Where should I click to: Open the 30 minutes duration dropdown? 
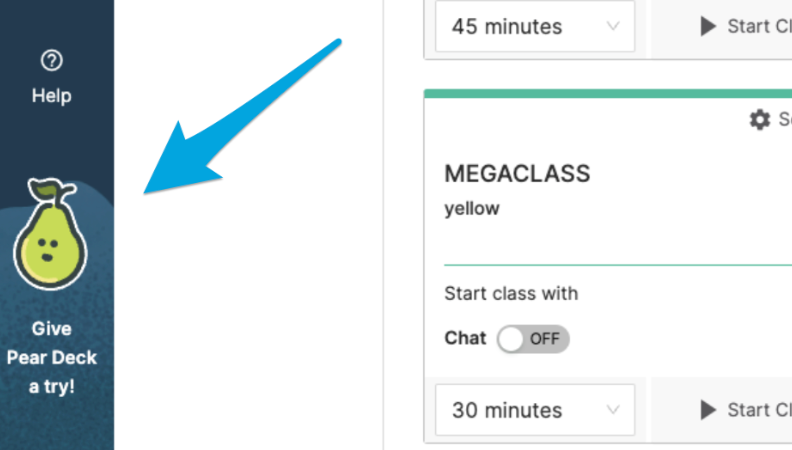tap(535, 410)
